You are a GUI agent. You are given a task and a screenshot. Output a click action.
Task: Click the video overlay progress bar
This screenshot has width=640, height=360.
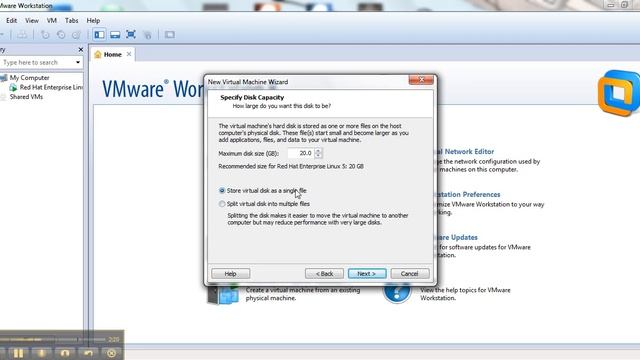[53, 339]
